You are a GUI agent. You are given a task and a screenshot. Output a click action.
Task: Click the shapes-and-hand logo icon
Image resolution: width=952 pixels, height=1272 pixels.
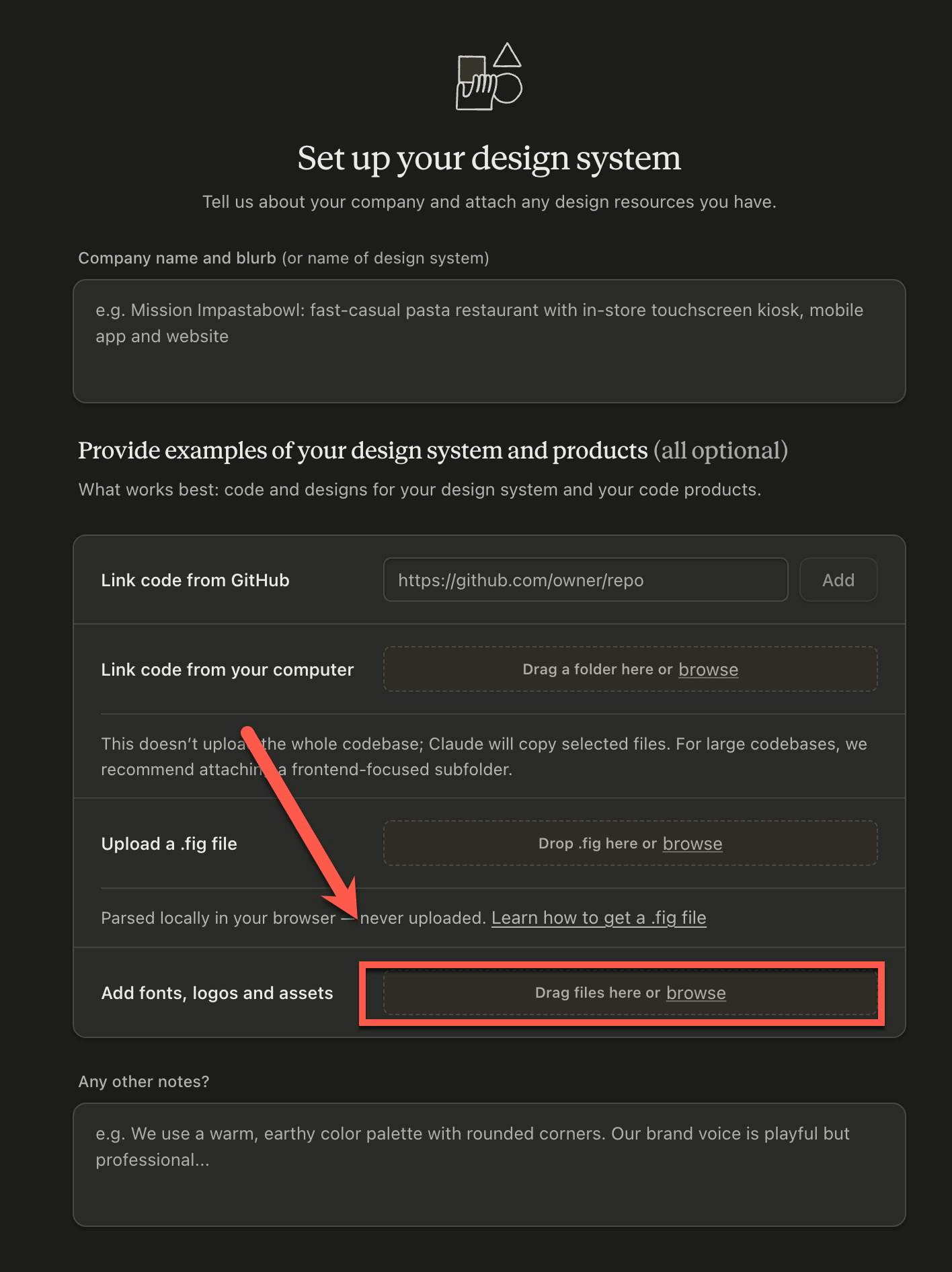pos(489,76)
